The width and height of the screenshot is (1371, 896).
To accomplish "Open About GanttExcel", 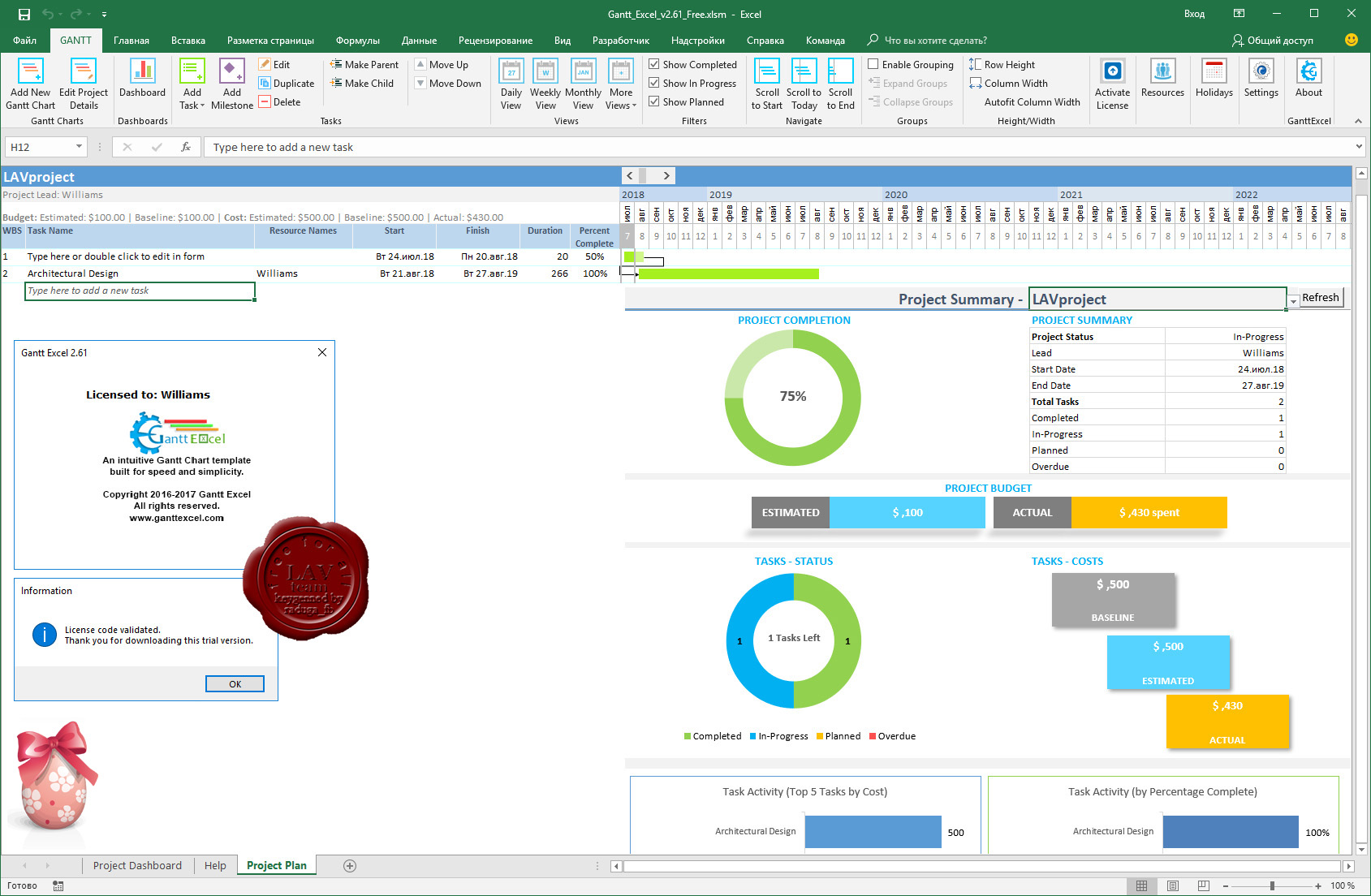I will (1308, 79).
